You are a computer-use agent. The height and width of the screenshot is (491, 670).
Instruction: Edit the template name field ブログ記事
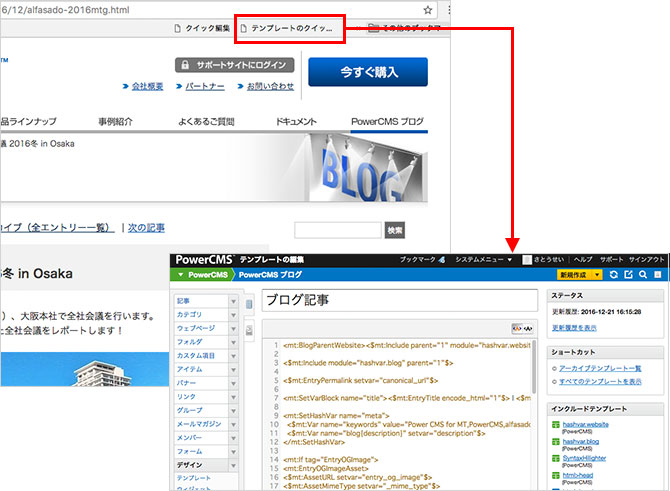pyautogui.click(x=400, y=300)
